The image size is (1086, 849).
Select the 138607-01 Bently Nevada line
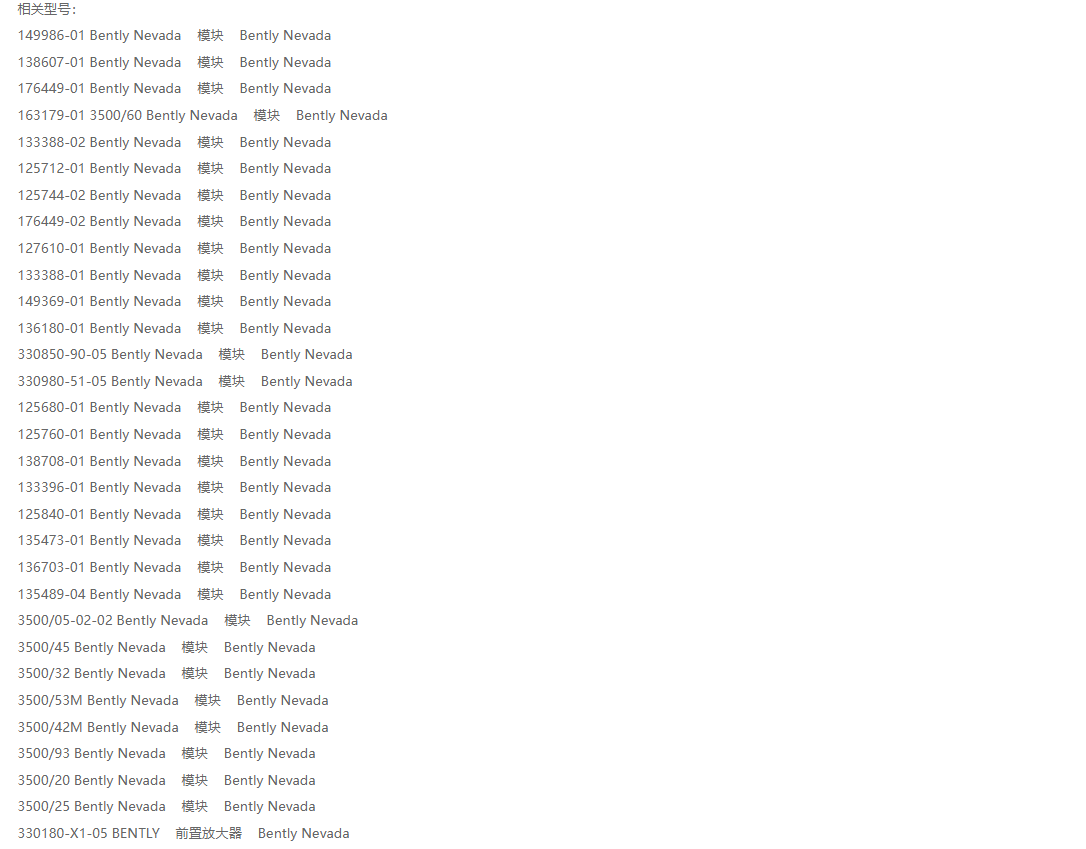coord(175,62)
